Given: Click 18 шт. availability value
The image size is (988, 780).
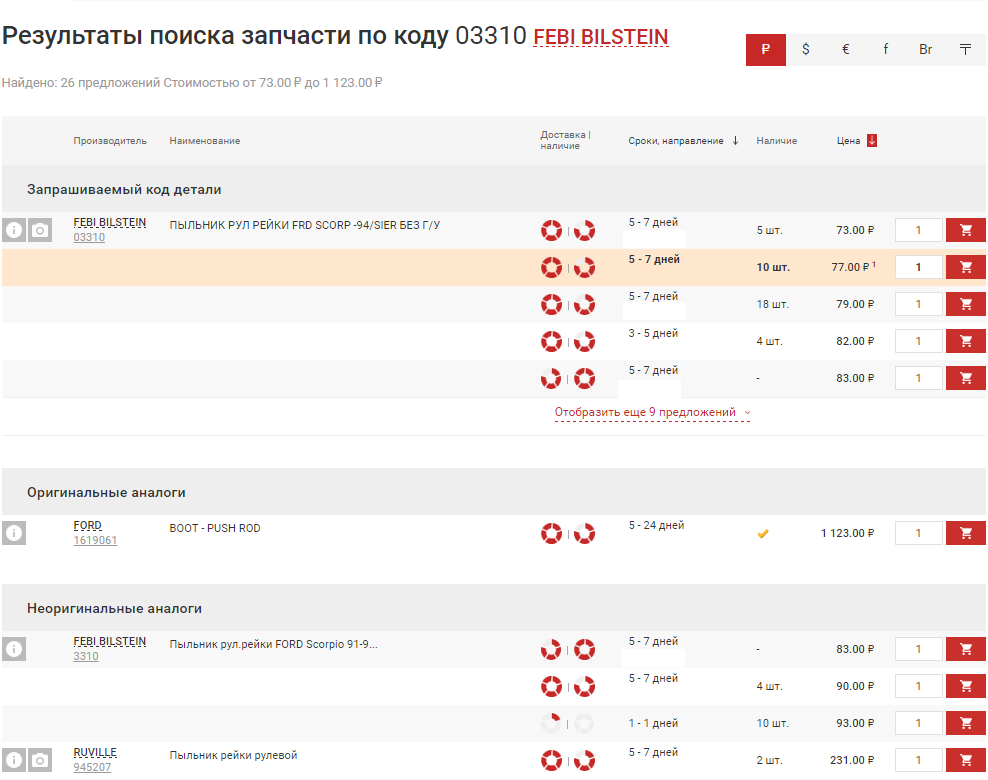Looking at the screenshot, I should (773, 304).
